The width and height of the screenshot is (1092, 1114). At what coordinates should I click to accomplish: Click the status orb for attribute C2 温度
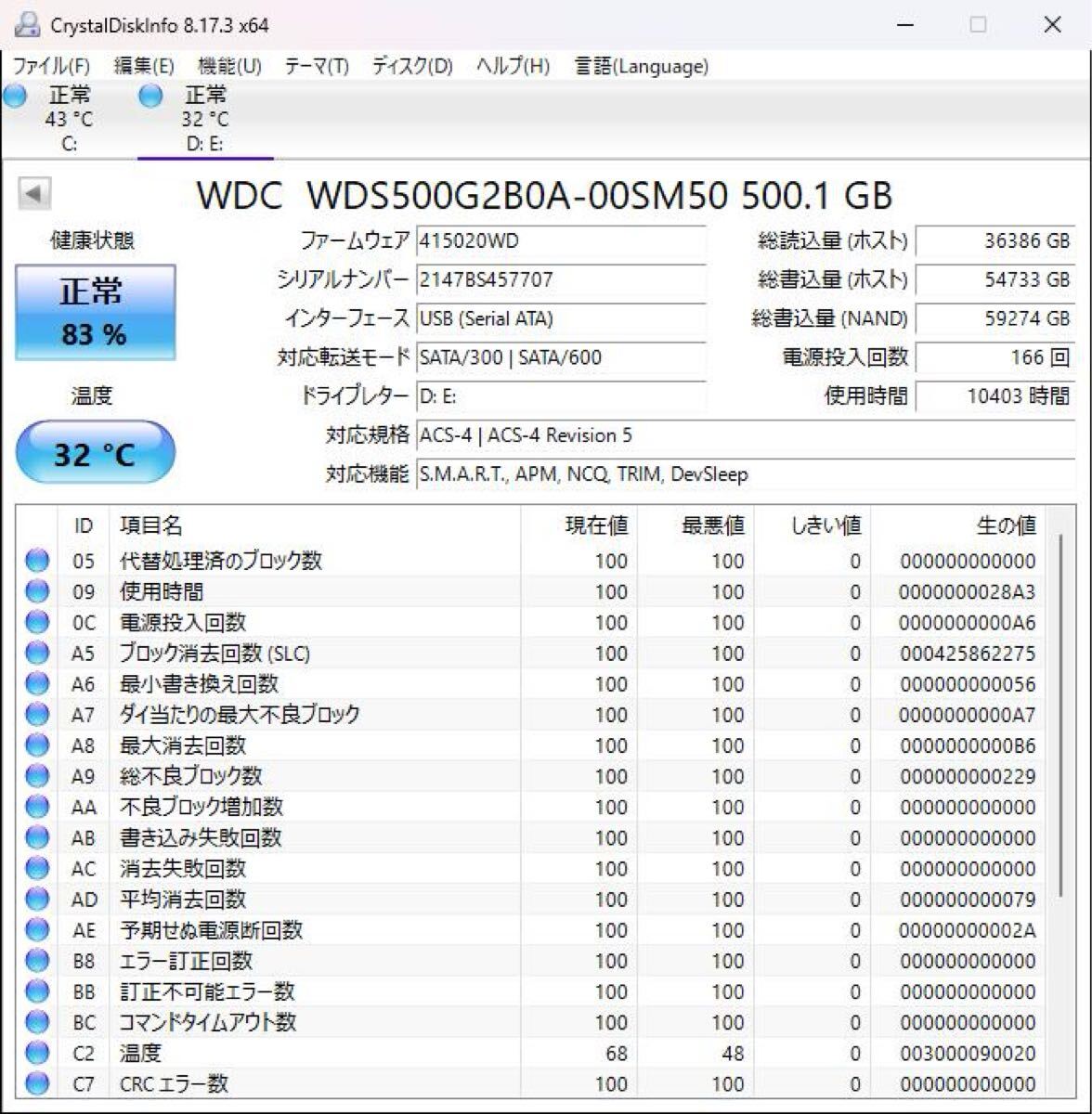click(37, 1053)
